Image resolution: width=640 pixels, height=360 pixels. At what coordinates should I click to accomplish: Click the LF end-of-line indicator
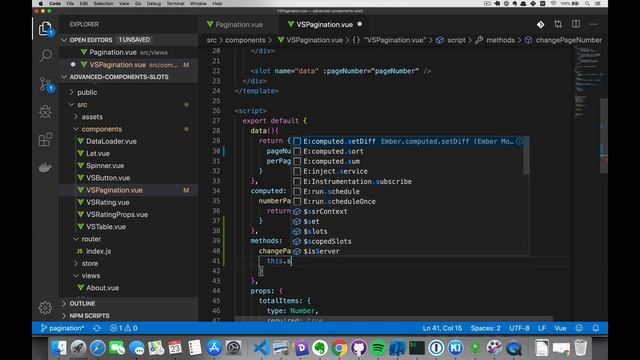542,328
